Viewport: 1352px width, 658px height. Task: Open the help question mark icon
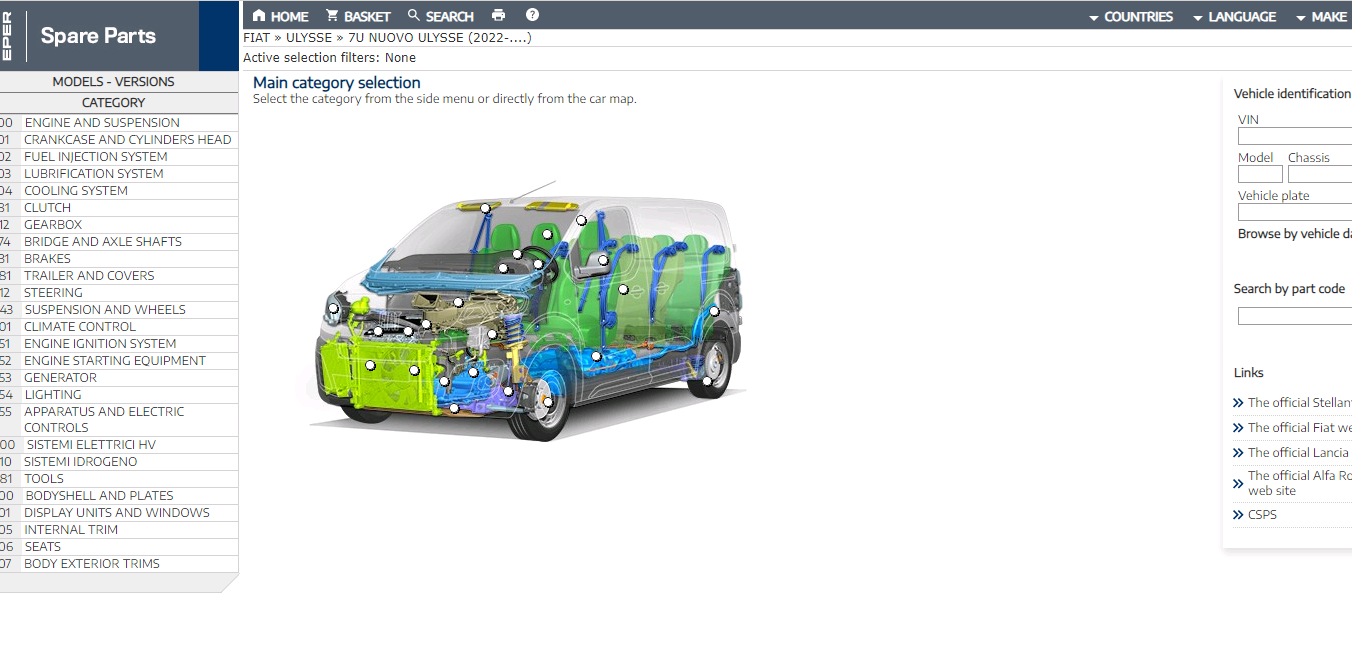point(532,15)
